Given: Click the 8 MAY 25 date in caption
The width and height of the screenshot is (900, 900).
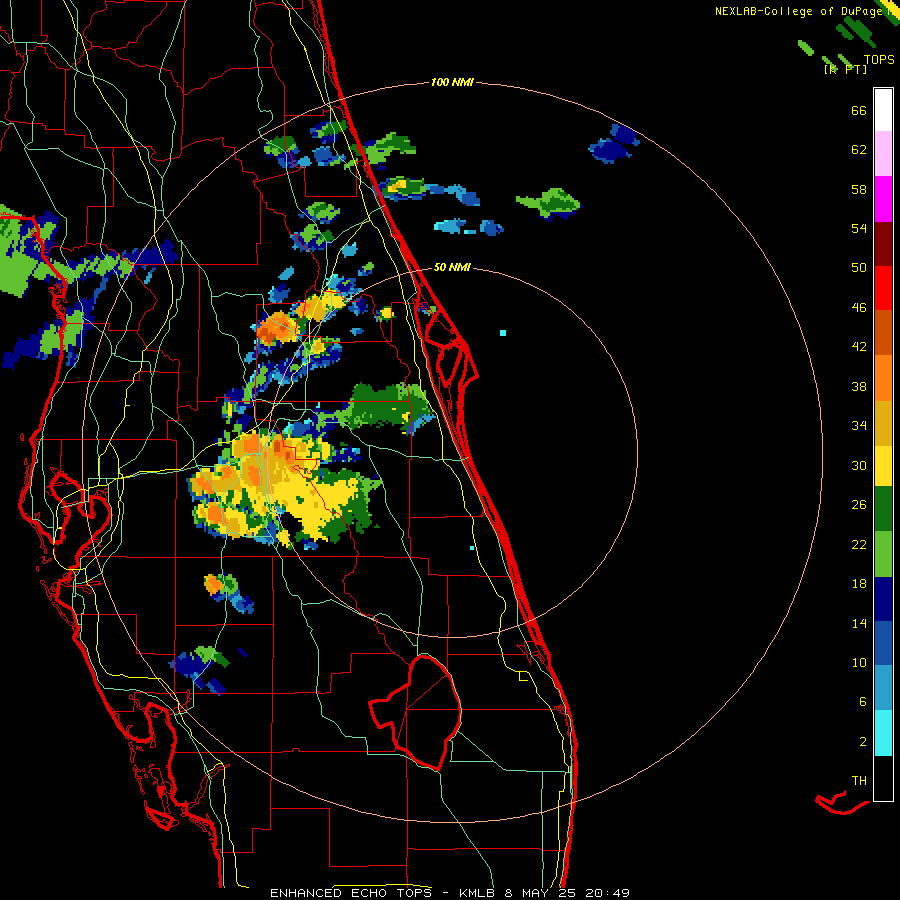Looking at the screenshot, I should click(541, 893).
